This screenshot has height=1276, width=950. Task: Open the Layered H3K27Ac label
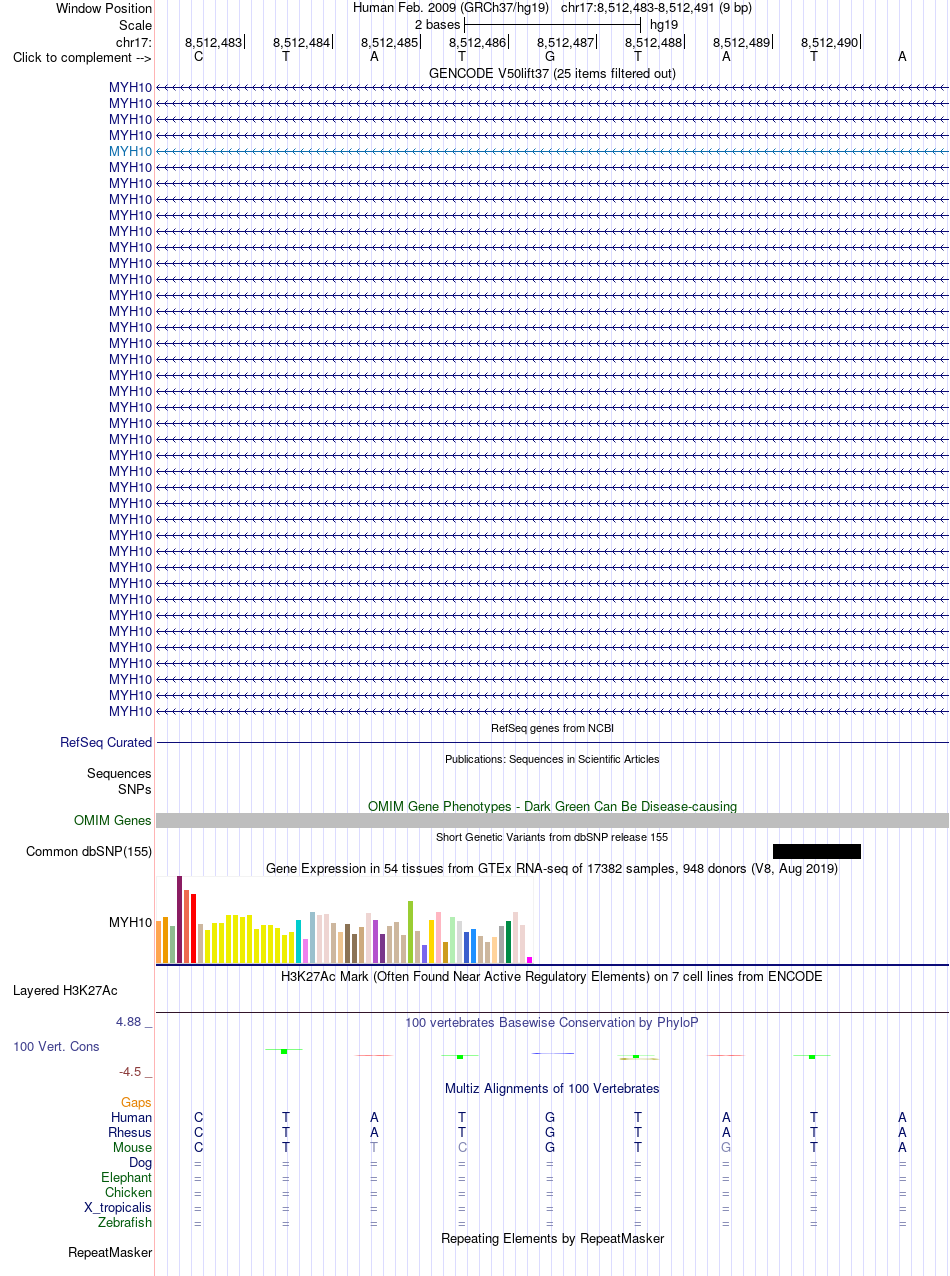[65, 991]
